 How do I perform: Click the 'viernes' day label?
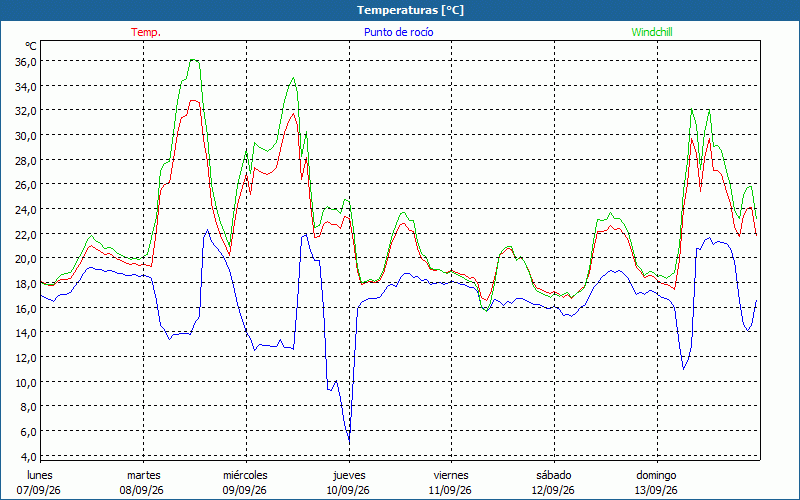click(451, 475)
